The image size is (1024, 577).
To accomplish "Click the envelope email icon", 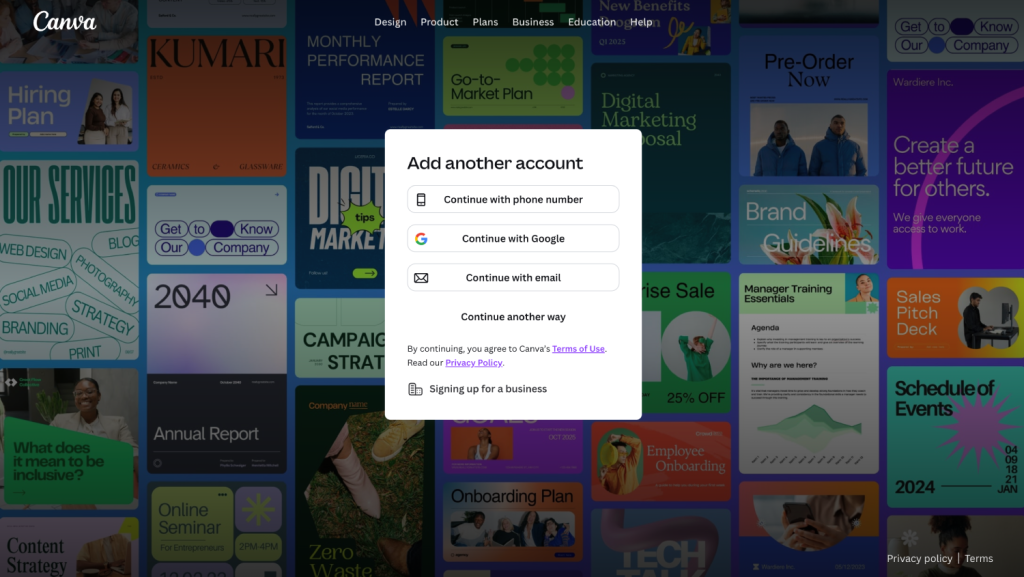I will click(x=421, y=278).
